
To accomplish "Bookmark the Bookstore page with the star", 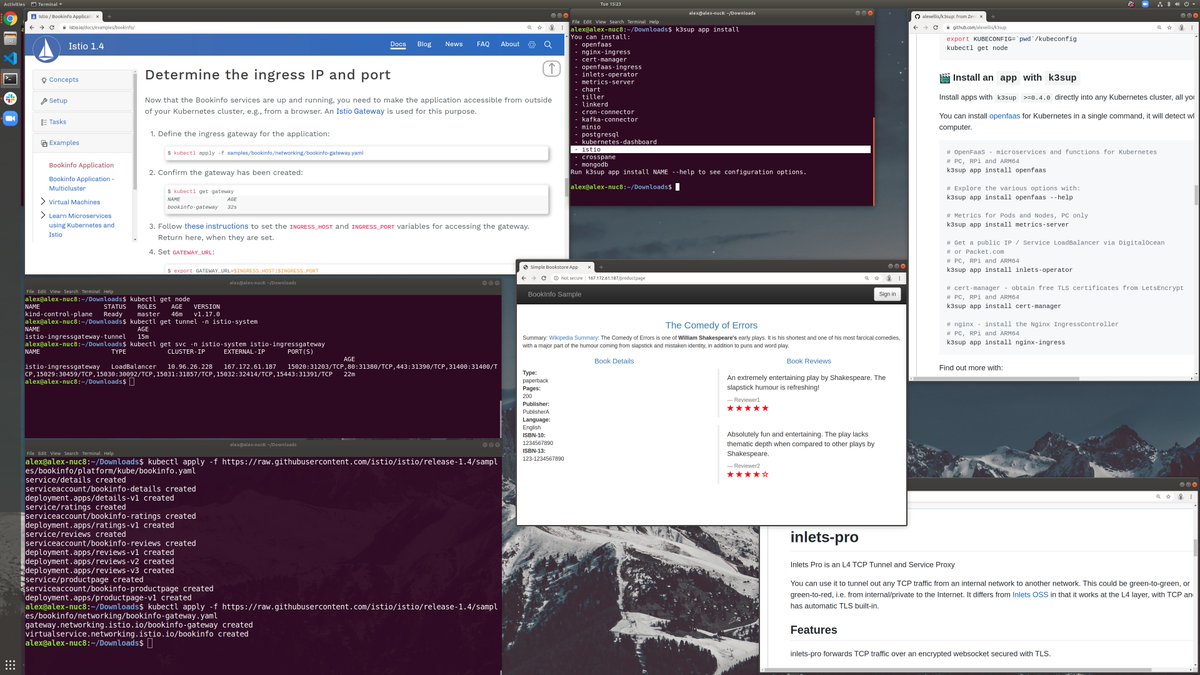I will [877, 278].
